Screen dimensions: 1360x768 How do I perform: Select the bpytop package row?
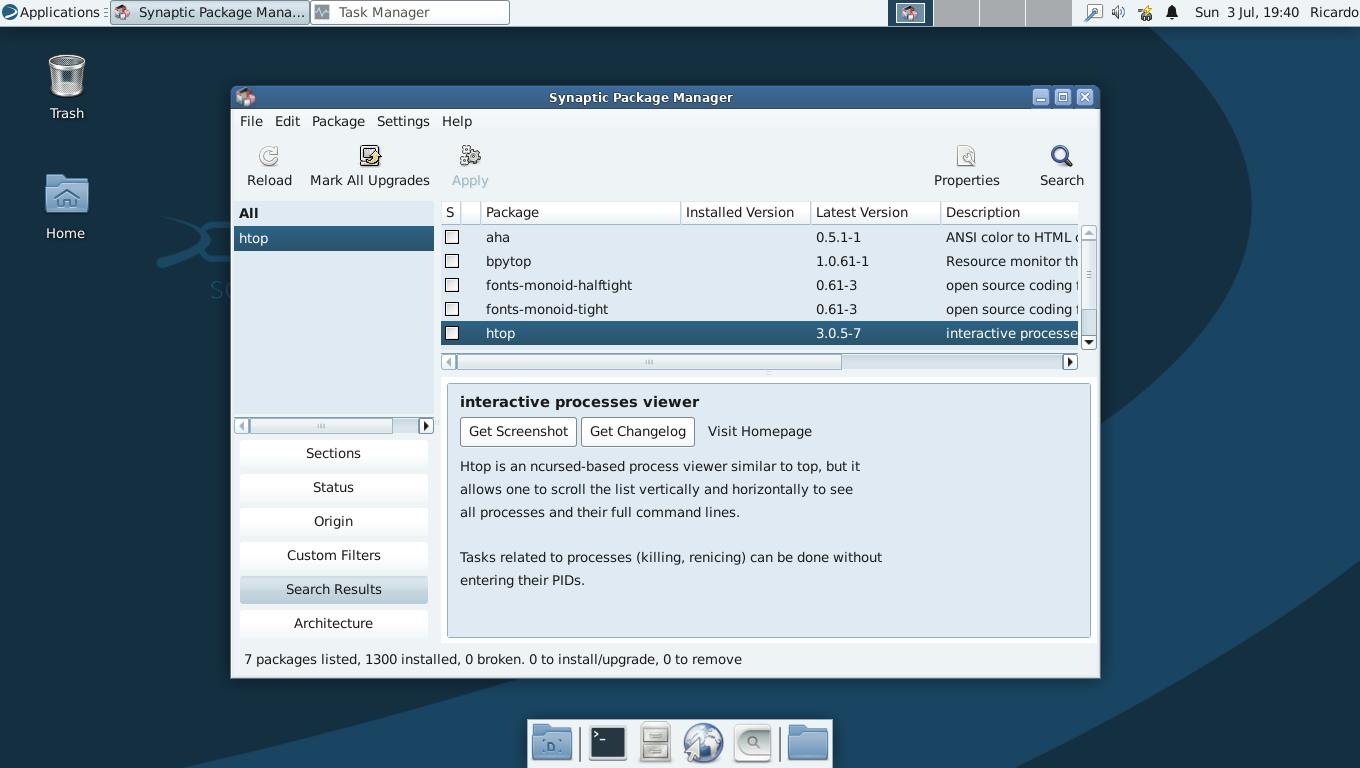coord(760,261)
